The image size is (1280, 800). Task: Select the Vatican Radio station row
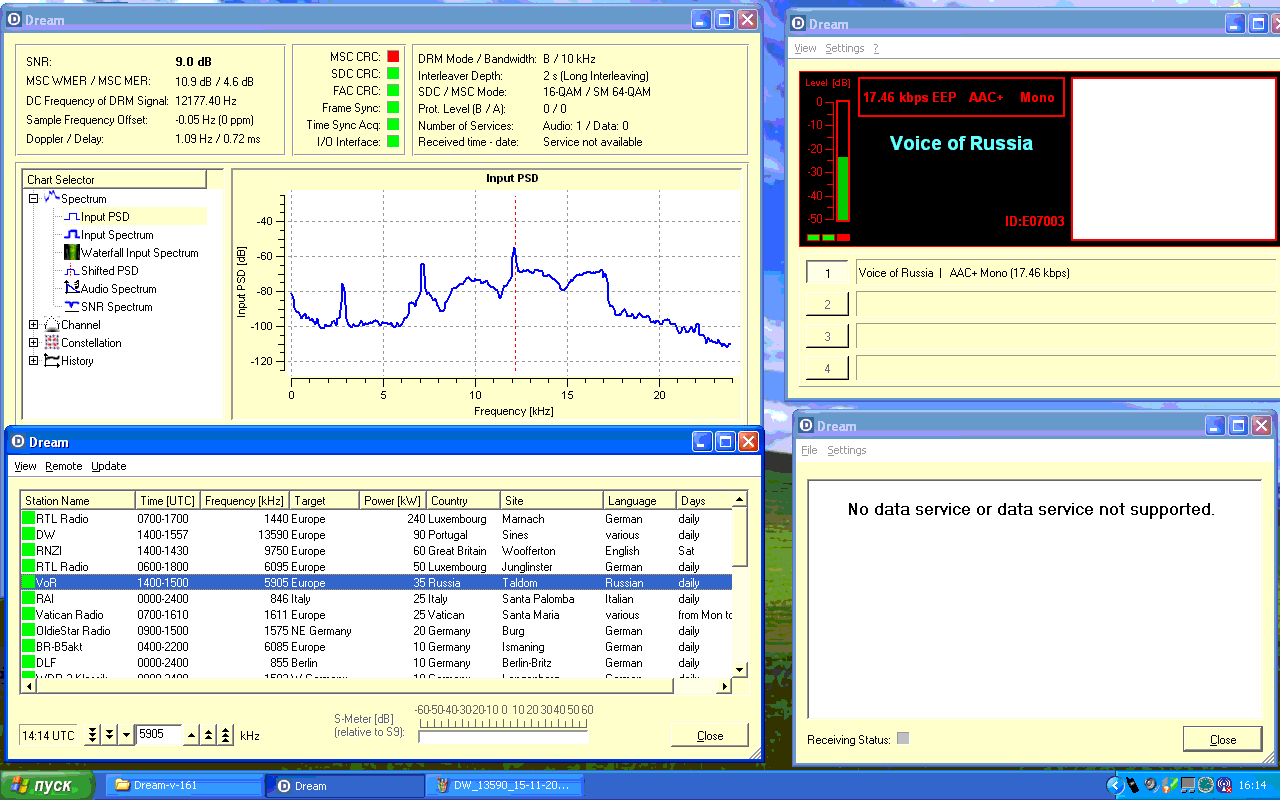click(x=377, y=615)
